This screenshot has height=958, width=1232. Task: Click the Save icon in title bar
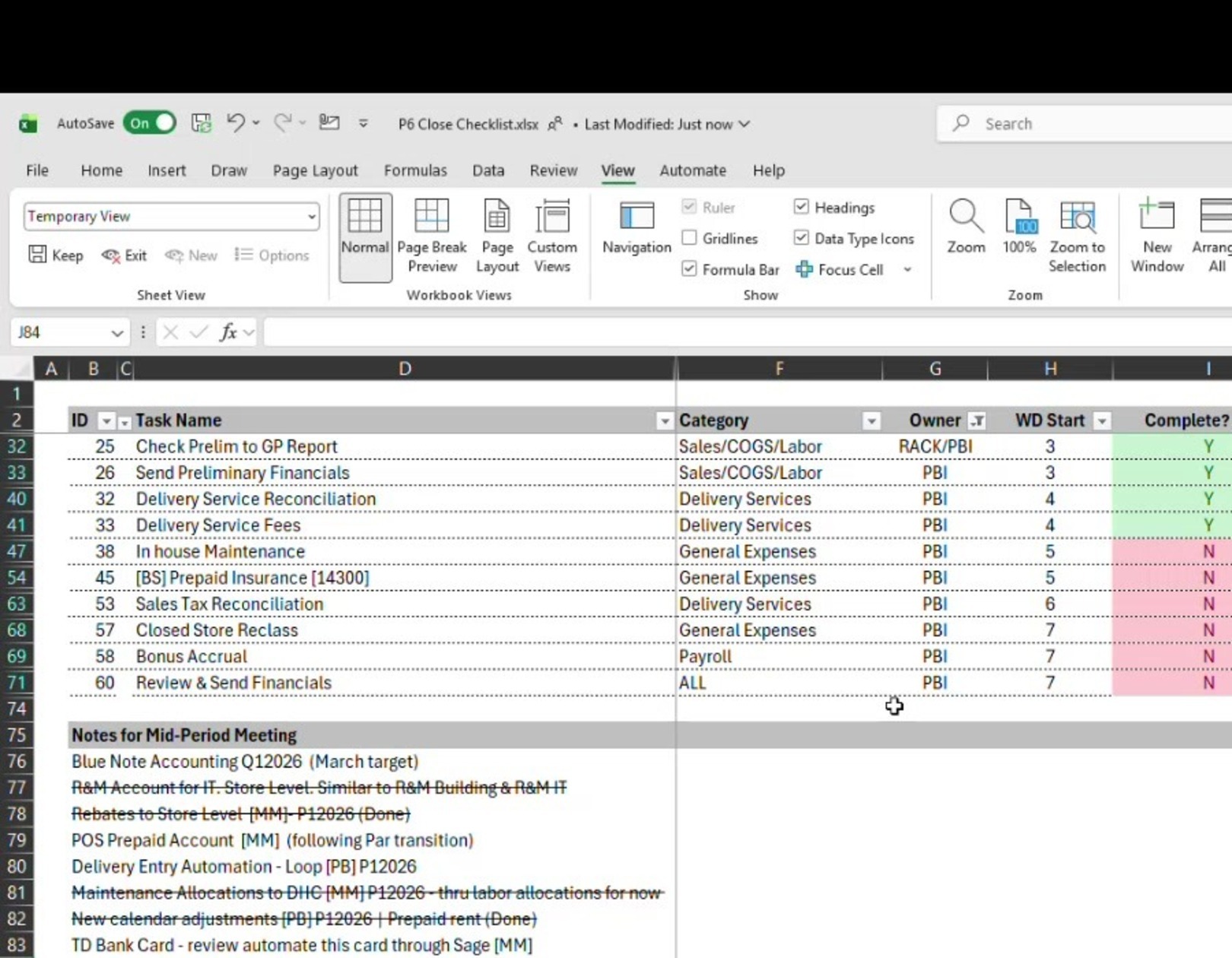(x=201, y=123)
